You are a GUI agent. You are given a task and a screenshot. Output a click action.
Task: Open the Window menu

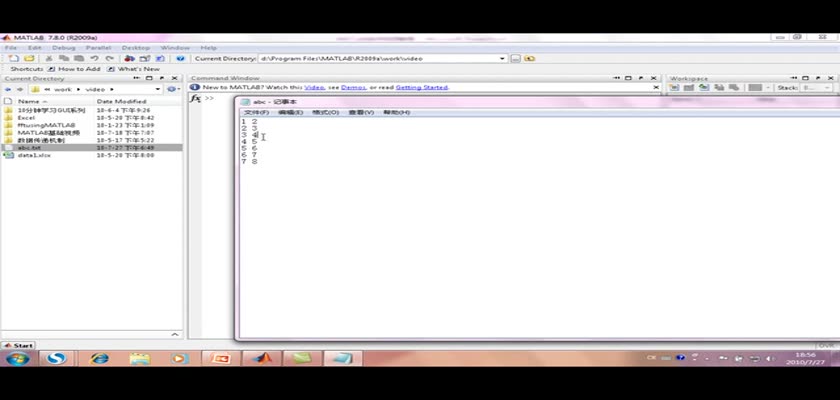[x=175, y=48]
